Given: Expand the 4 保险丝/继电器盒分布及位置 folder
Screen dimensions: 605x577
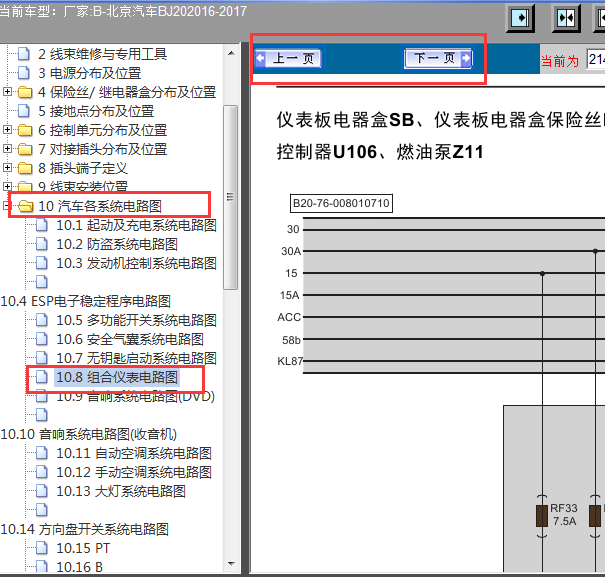Looking at the screenshot, I should coord(7,91).
